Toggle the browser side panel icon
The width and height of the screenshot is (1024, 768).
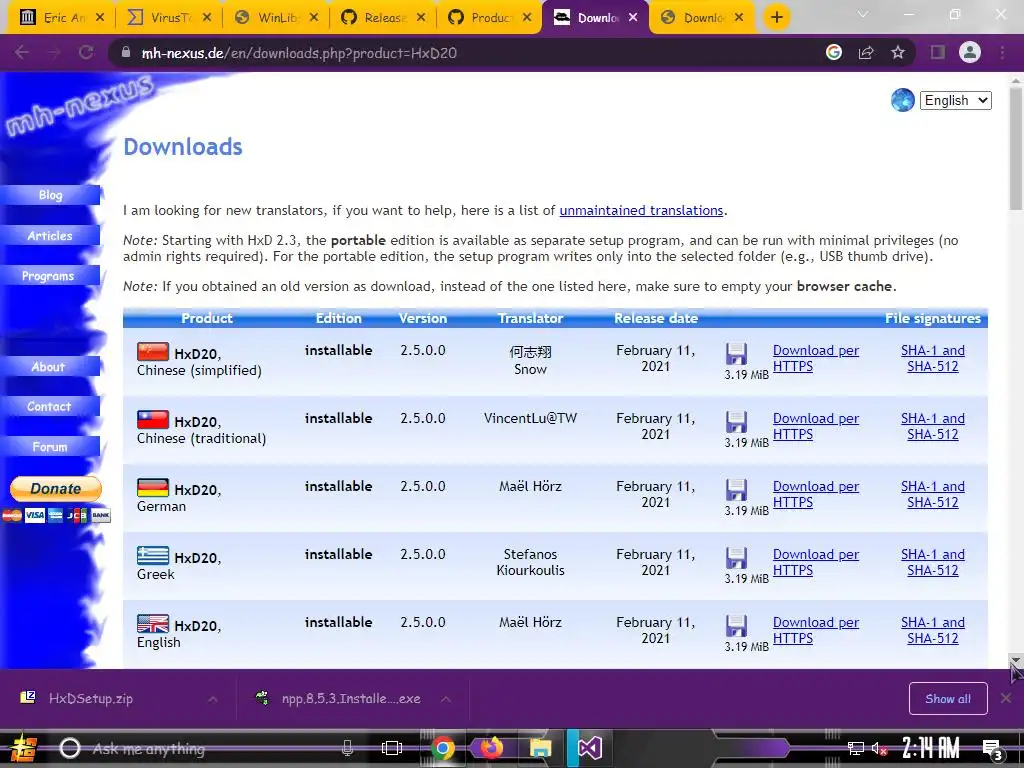pyautogui.click(x=938, y=52)
